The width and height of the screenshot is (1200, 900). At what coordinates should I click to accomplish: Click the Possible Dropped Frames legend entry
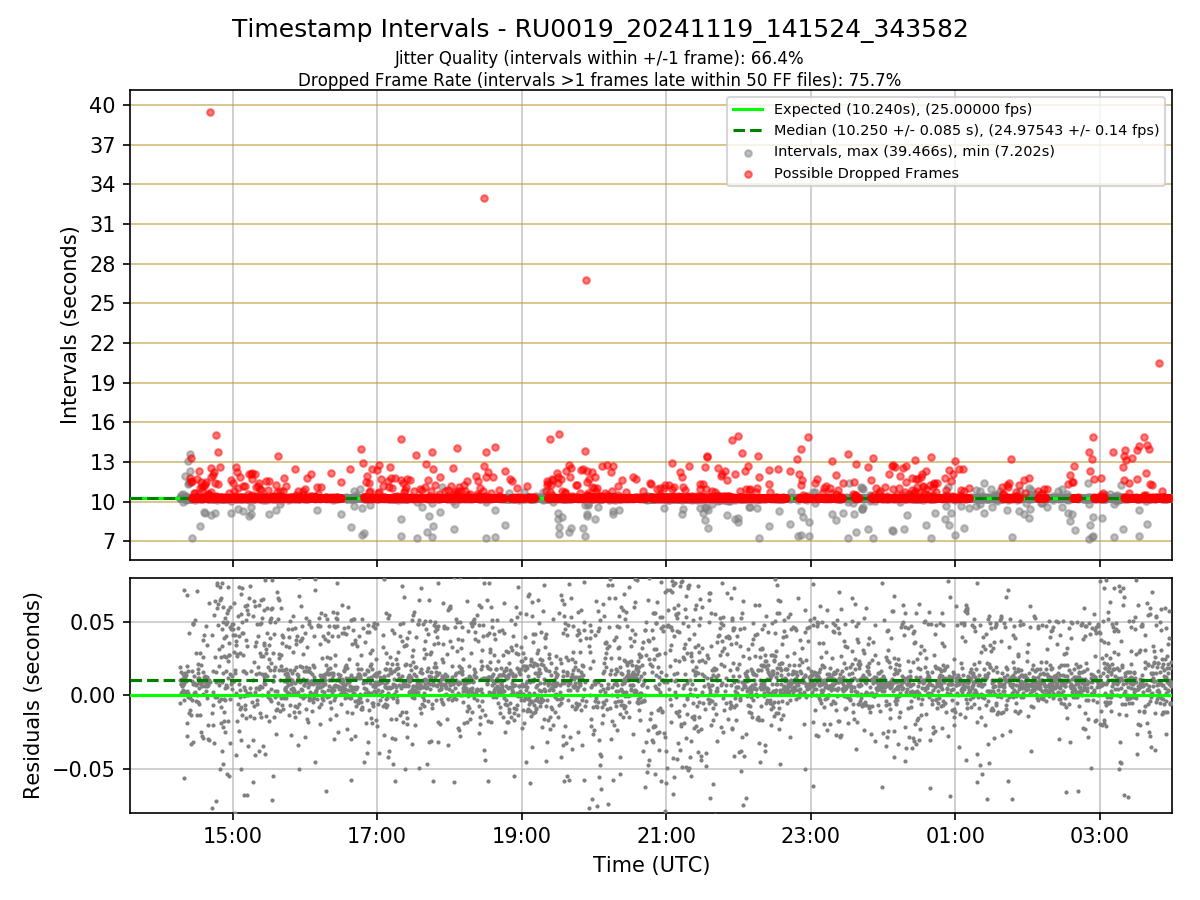(x=866, y=173)
